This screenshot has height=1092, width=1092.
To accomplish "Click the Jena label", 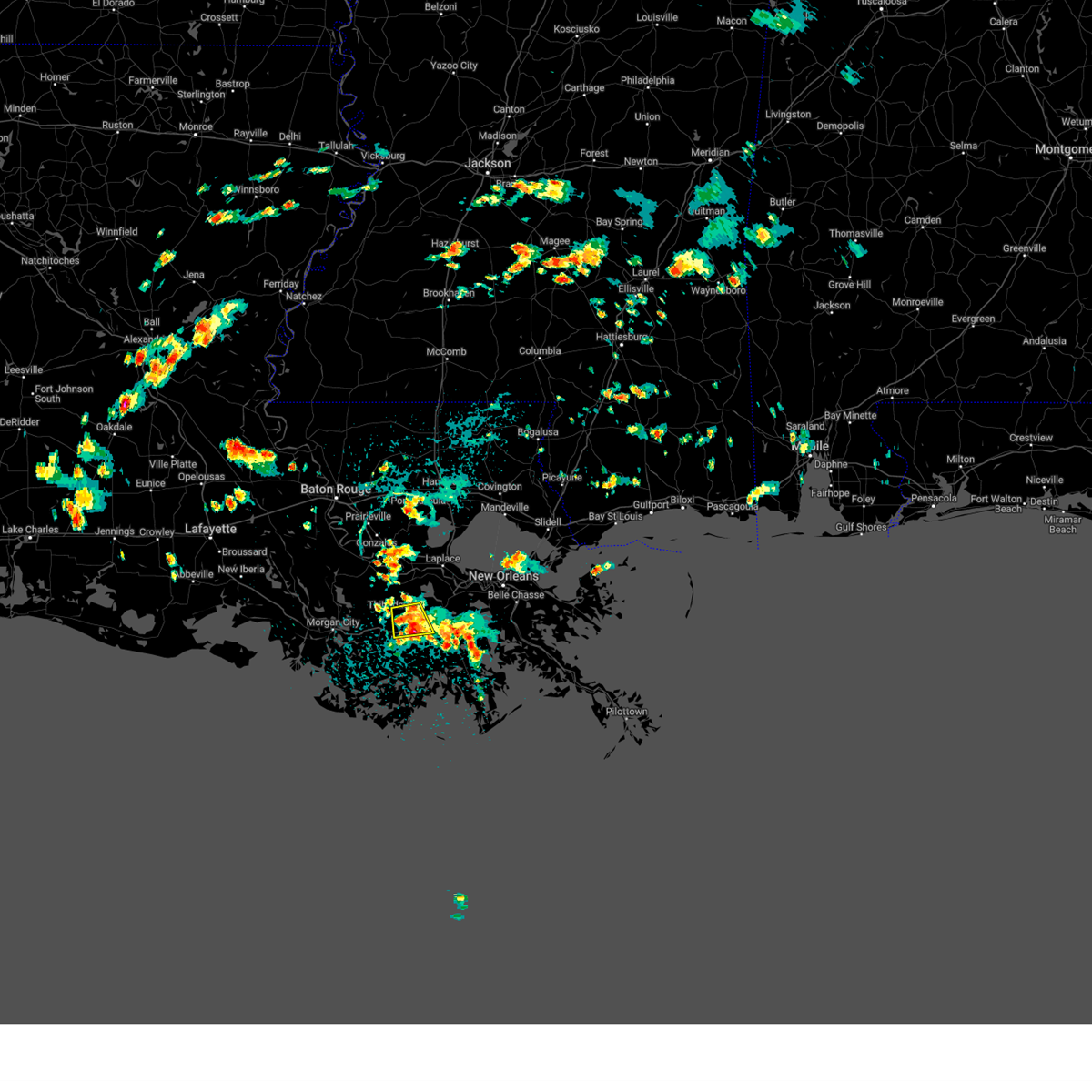I will pos(194,275).
